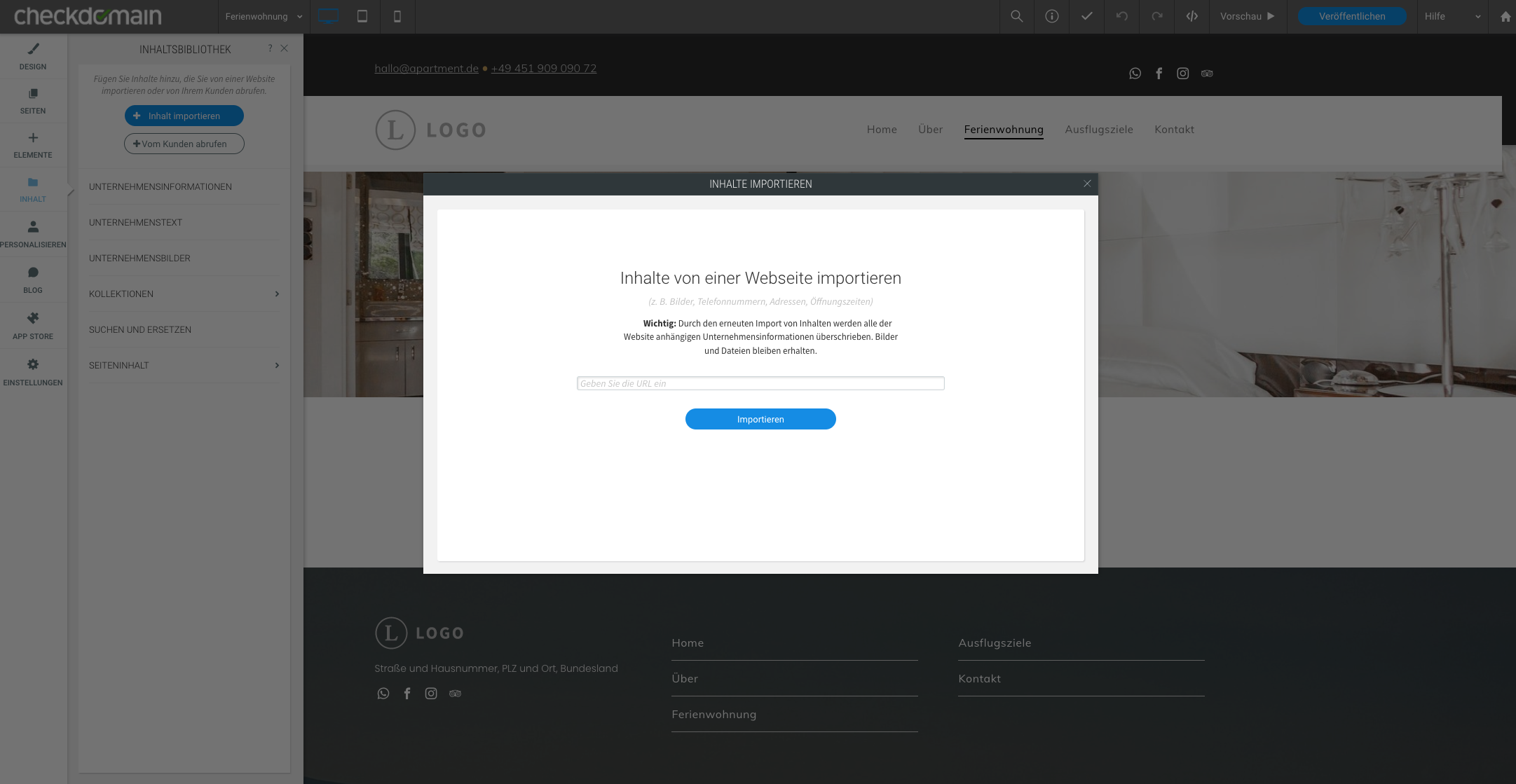This screenshot has width=1516, height=784.
Task: Open the search icon in the top bar
Action: [x=1017, y=16]
